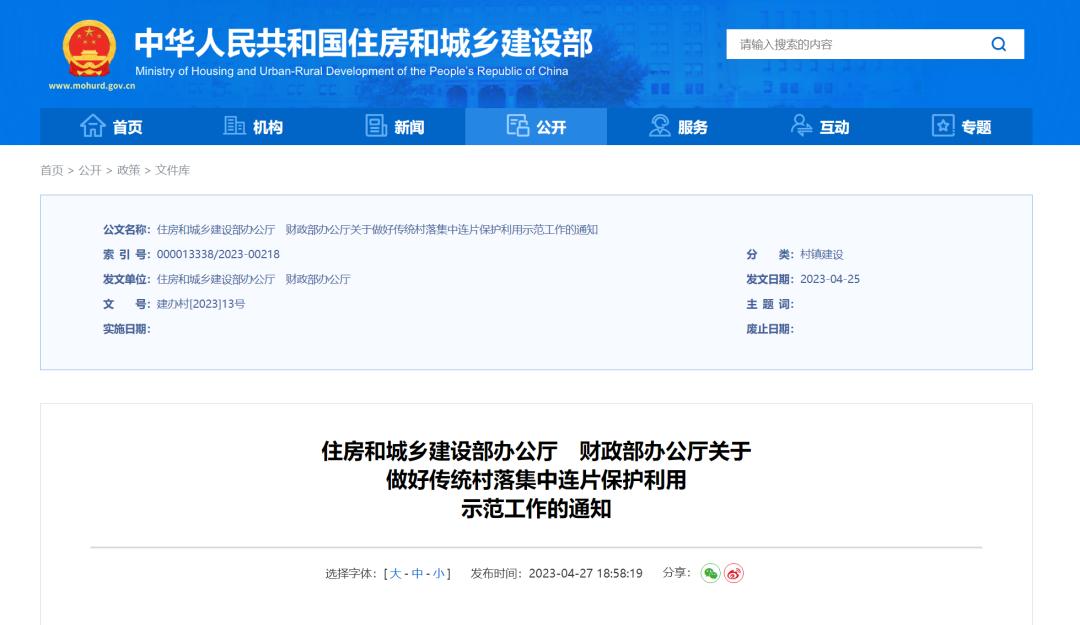Click the issue date 2023-04-25
This screenshot has width=1080, height=625.
(x=830, y=279)
